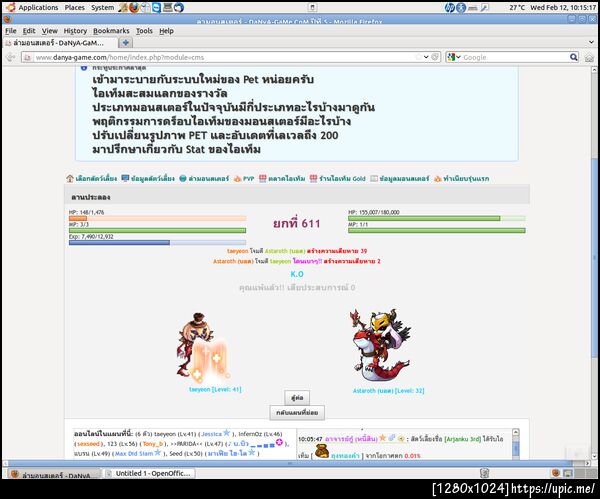
Task: Click the เลือกสัตว์เลี้ยง house icon link
Action: [x=91, y=178]
